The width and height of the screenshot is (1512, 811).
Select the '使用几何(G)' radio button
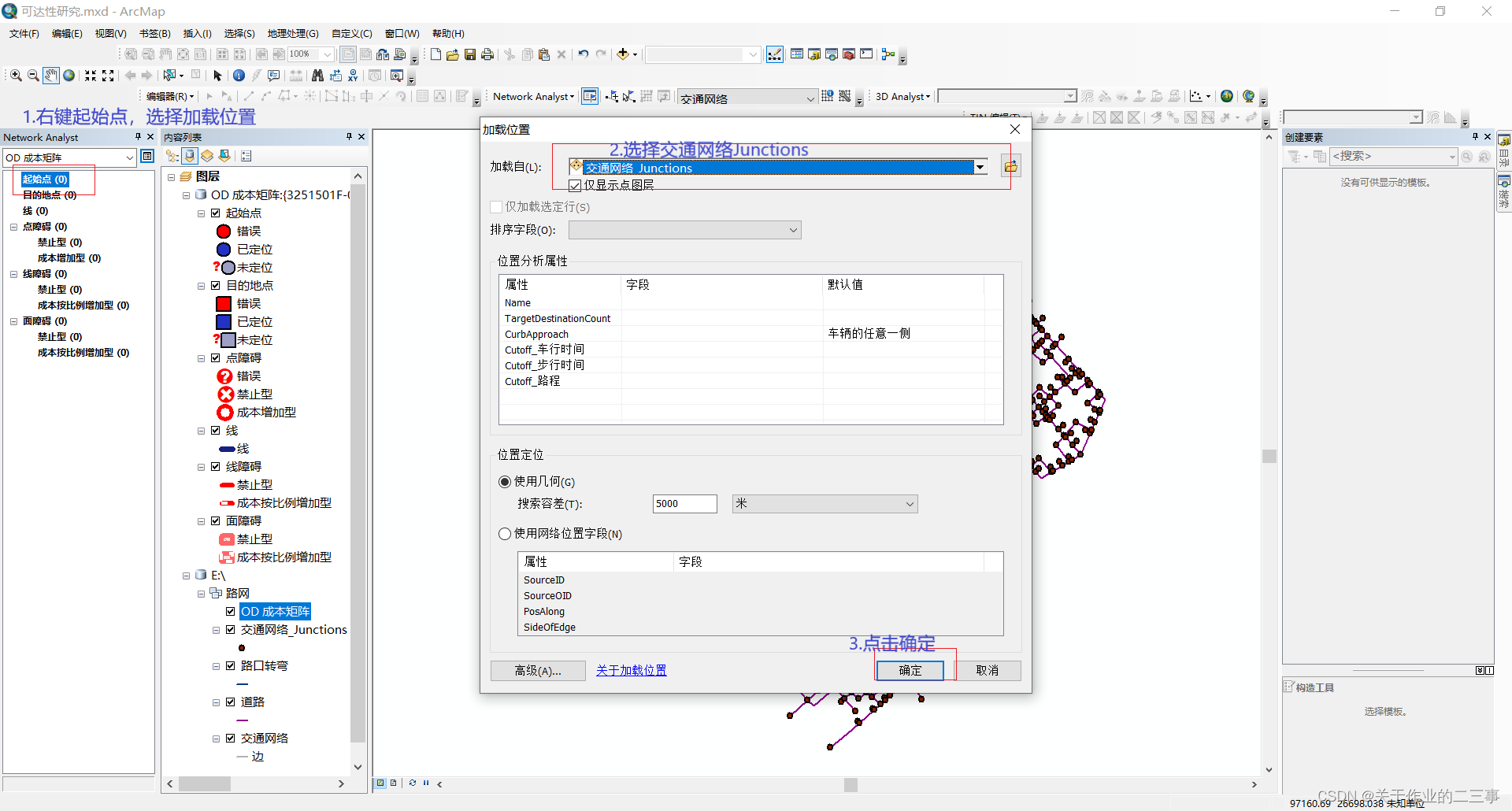click(505, 482)
